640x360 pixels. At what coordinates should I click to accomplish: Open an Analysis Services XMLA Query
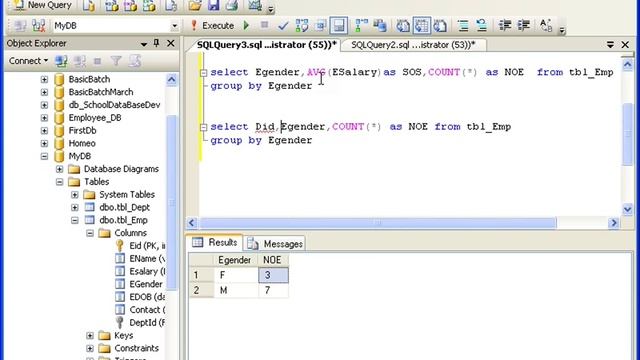click(149, 5)
